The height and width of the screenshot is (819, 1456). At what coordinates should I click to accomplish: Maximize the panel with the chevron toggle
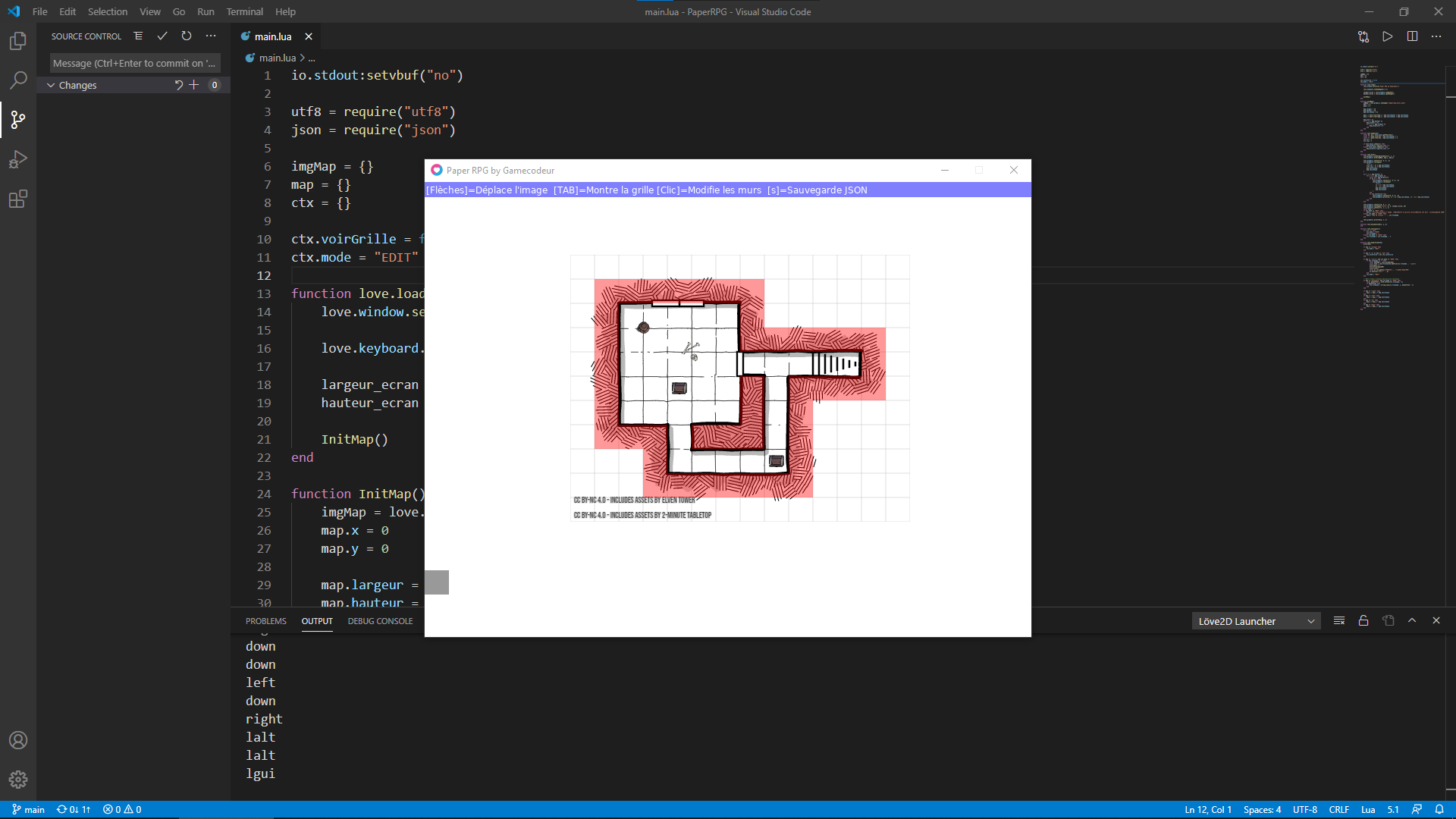click(x=1412, y=620)
